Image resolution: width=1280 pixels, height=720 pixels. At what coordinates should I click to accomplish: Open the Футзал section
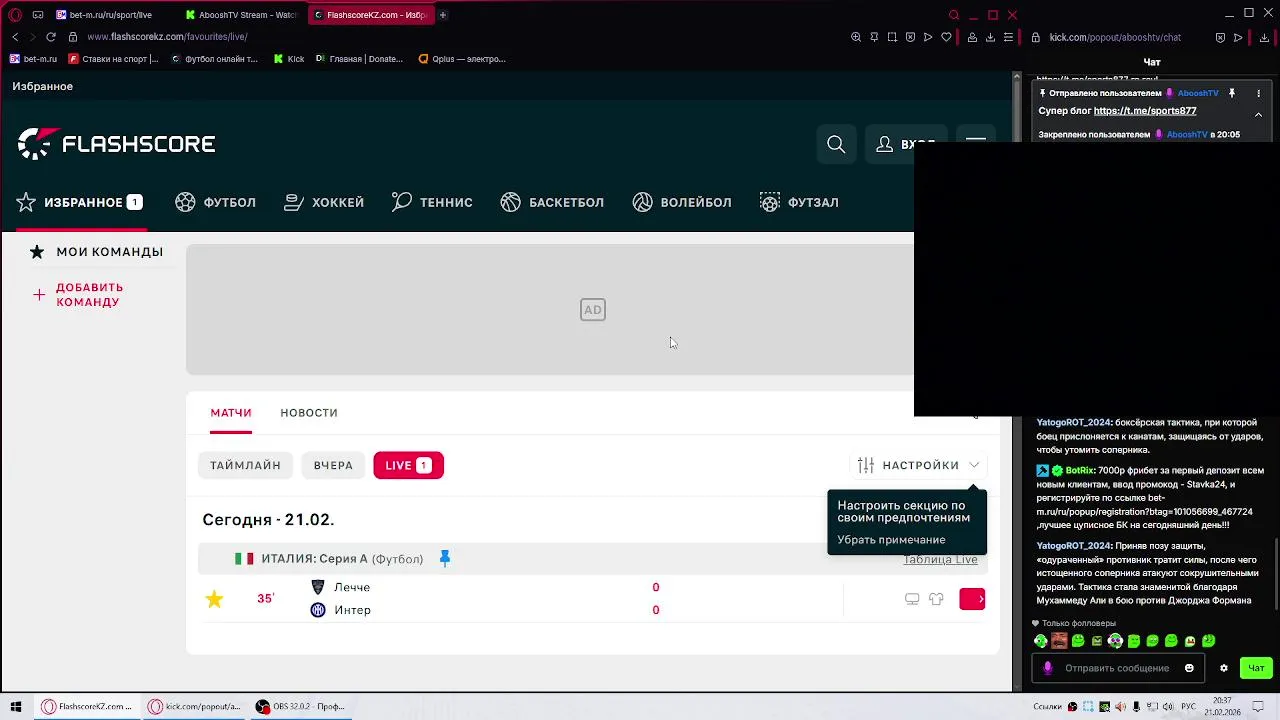[x=799, y=202]
